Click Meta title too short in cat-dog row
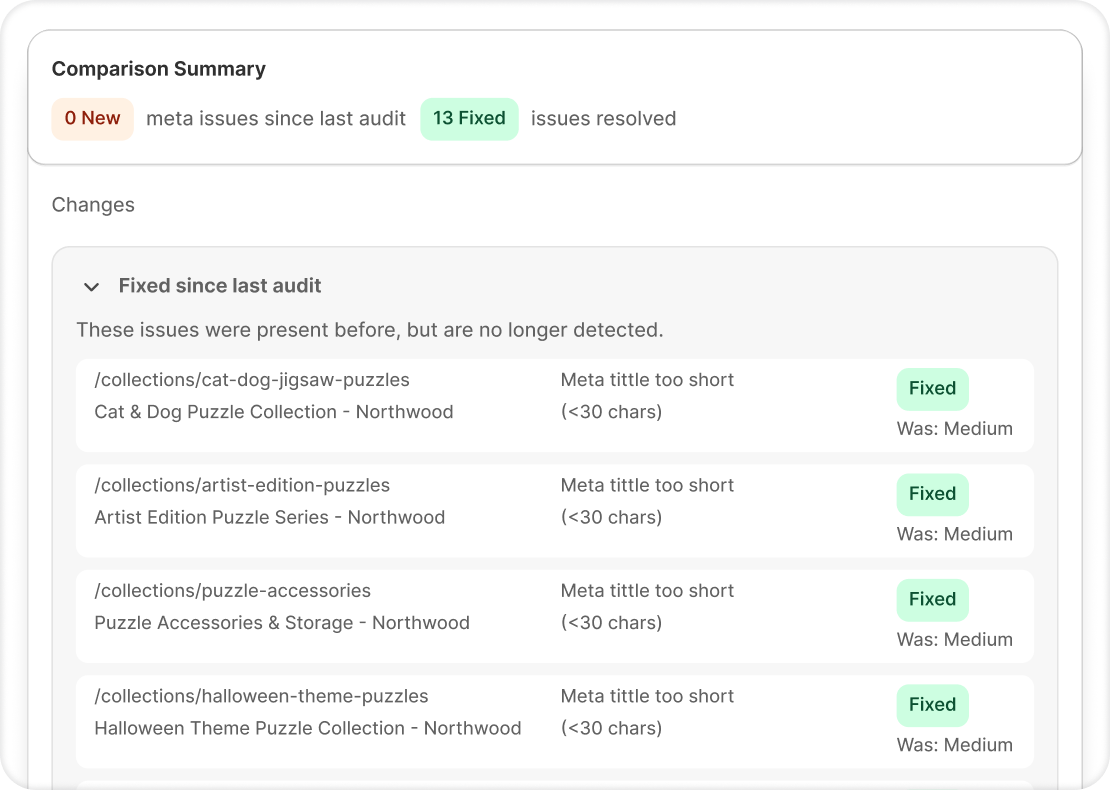Screen dimensions: 1110x790 point(647,380)
